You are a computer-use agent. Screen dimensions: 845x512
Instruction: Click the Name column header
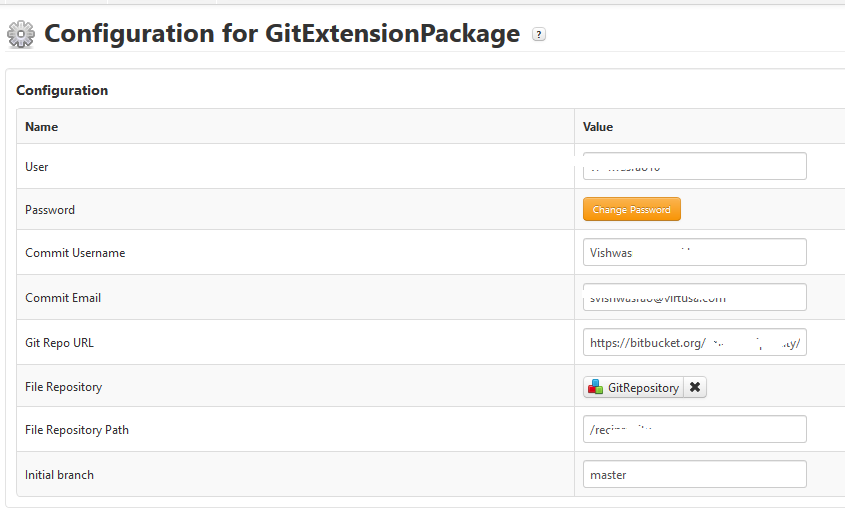click(42, 127)
